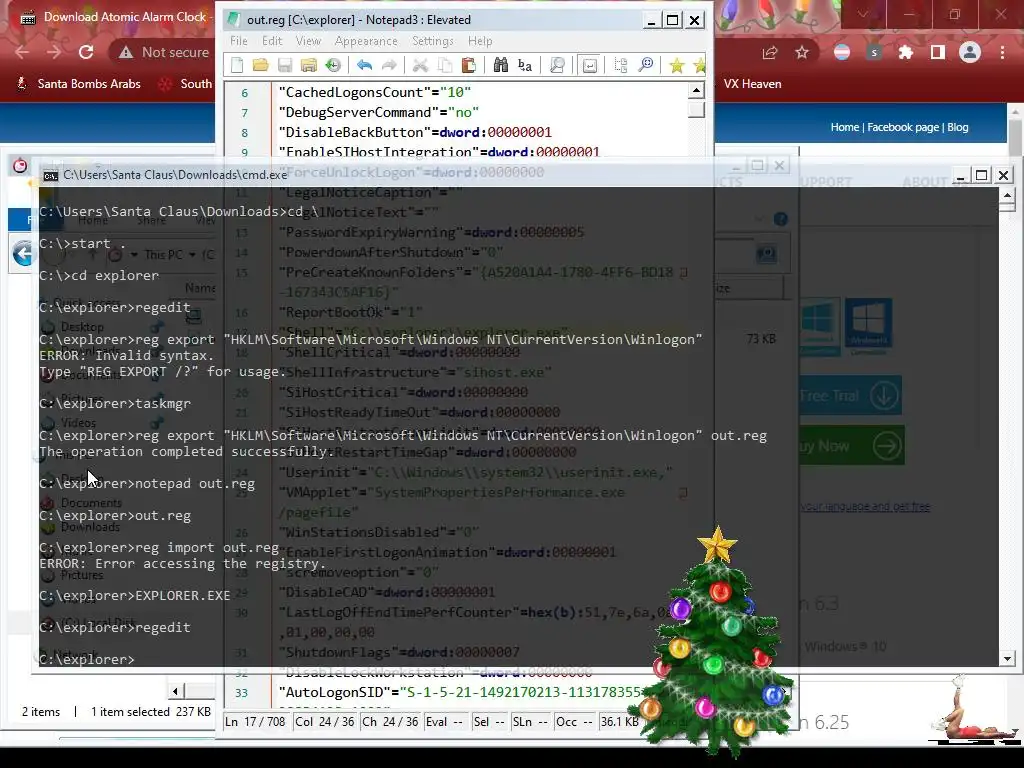This screenshot has width=1024, height=768.
Task: Click File Explorer's horizontal scroll left arrow
Action: [175, 691]
